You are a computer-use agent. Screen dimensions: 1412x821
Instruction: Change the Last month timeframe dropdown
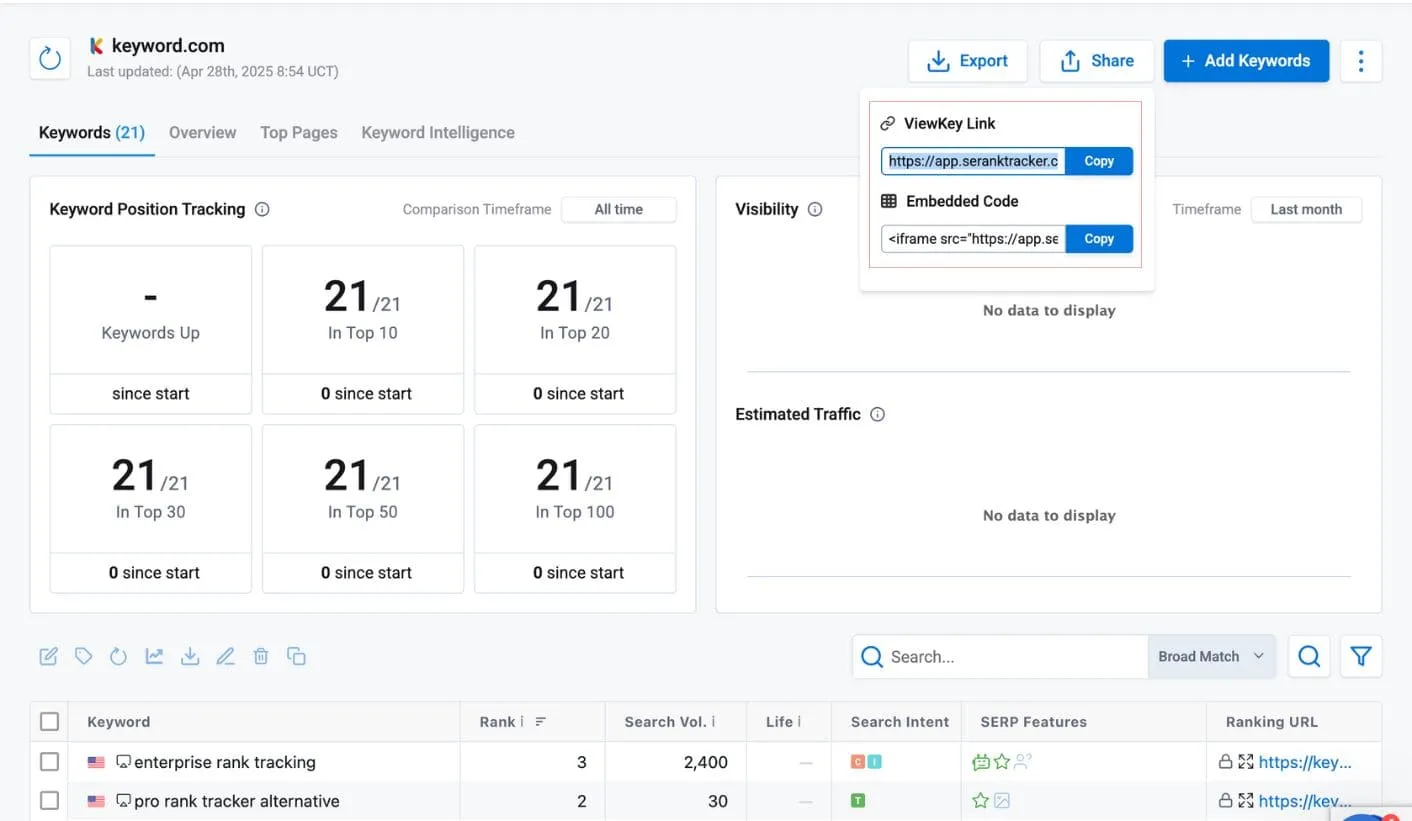(1306, 209)
